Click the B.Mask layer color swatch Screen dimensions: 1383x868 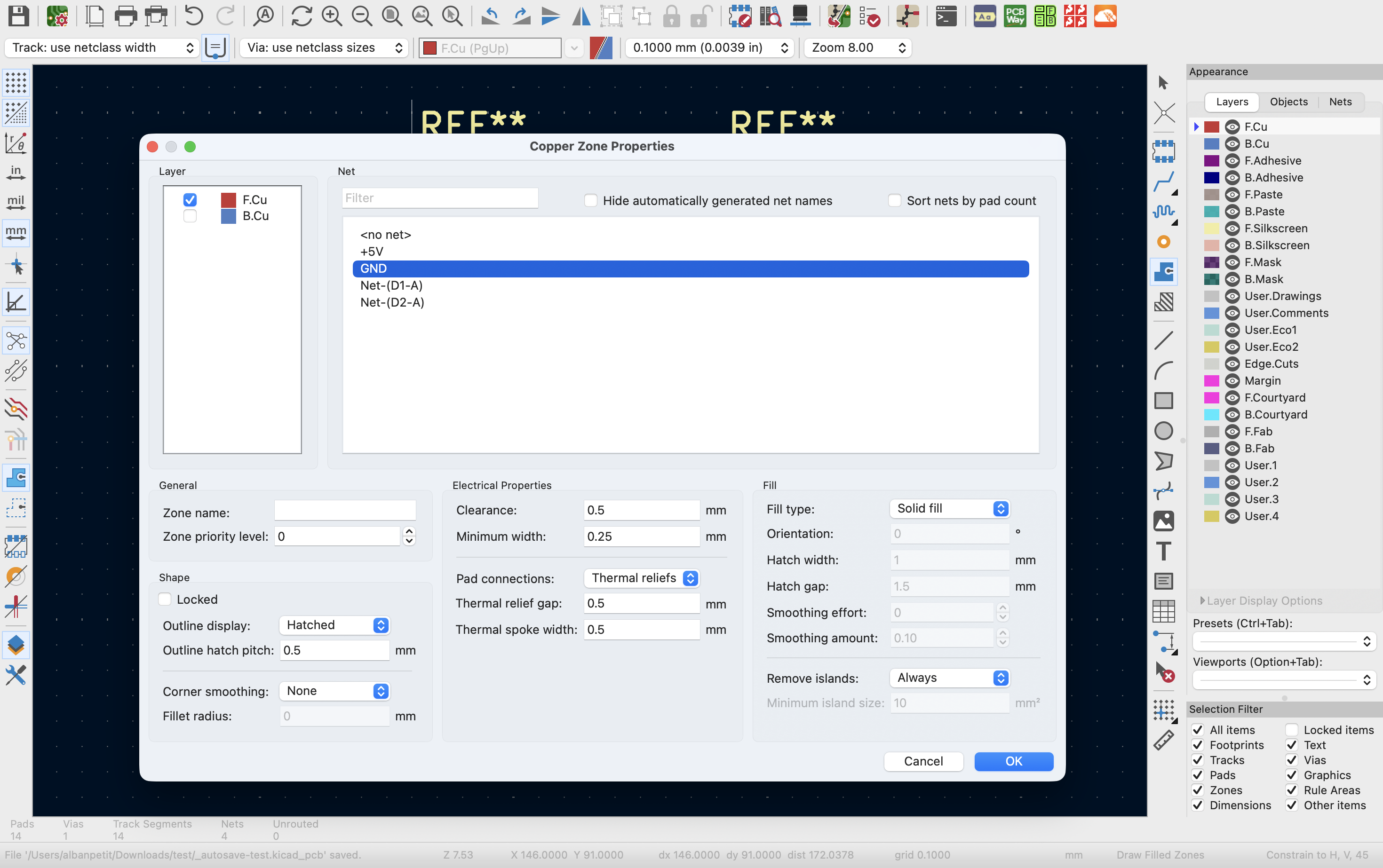[x=1211, y=279]
